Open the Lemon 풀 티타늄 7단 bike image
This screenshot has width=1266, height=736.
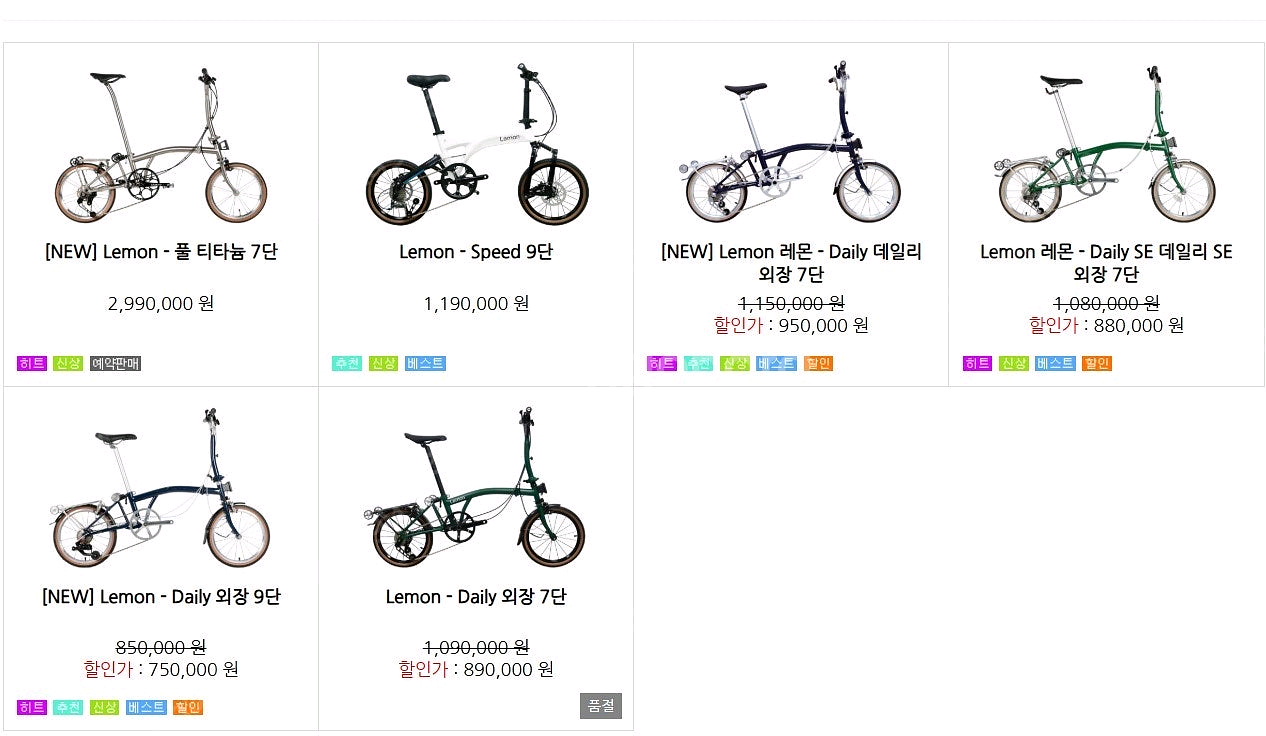(x=161, y=146)
